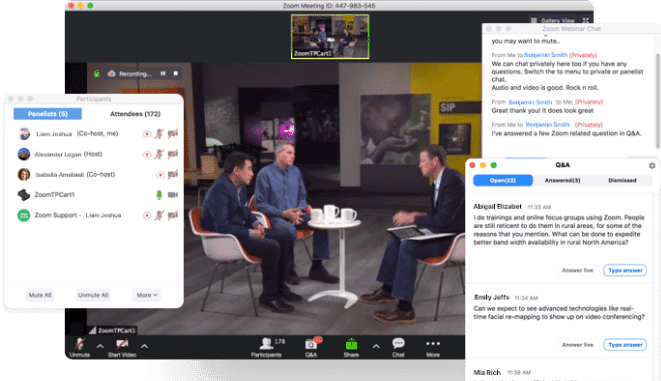Toggle Alexander Logan's muted microphone icon

click(159, 154)
